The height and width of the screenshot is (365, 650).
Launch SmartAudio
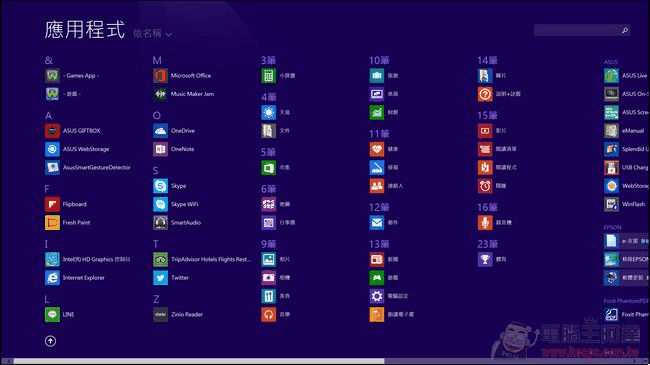coord(177,223)
